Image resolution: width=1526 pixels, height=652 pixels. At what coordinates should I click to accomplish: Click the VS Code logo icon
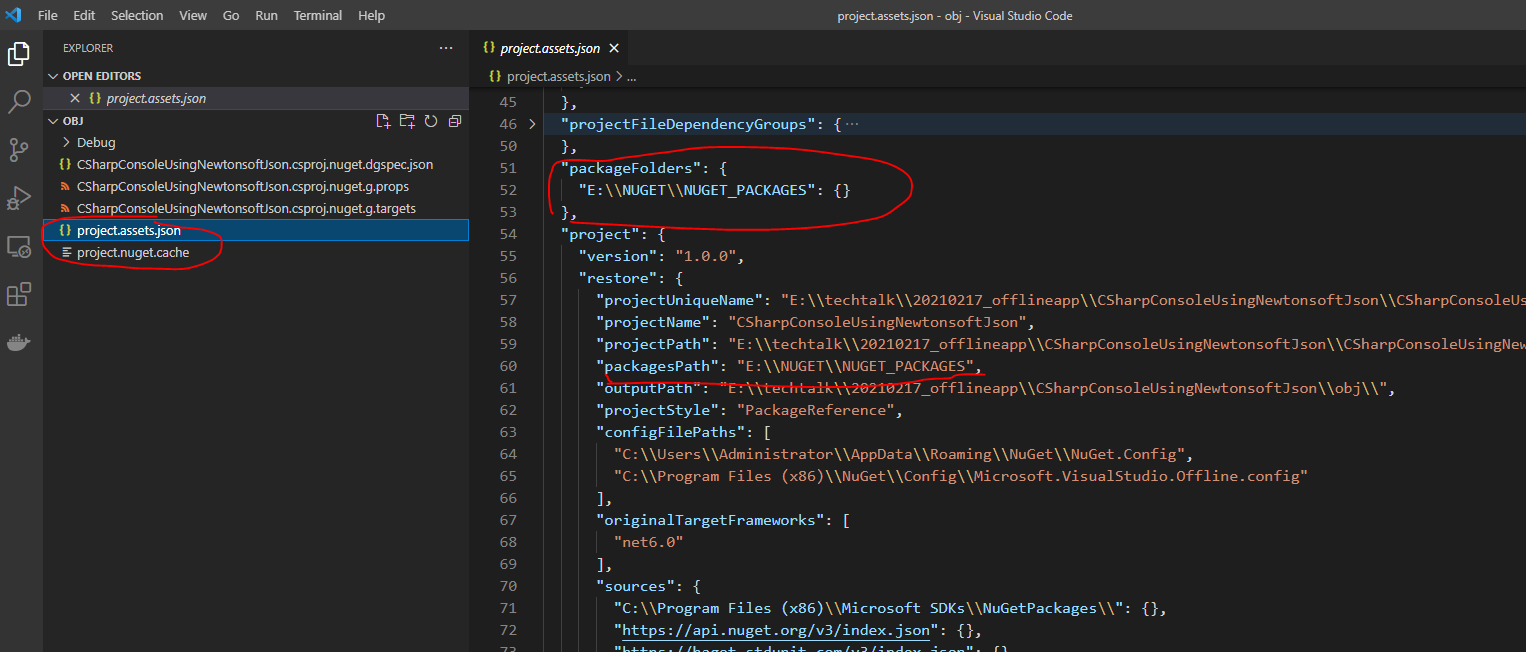13,15
